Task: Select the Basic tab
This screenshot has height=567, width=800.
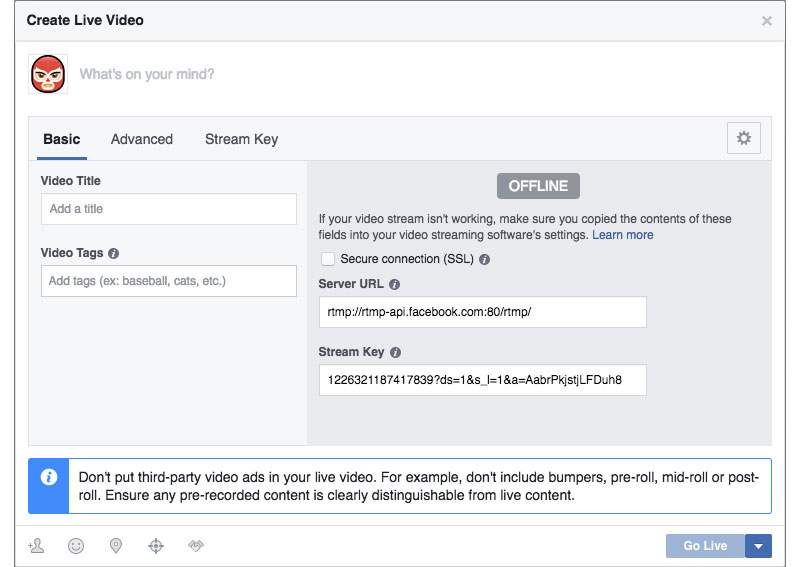Action: tap(62, 139)
